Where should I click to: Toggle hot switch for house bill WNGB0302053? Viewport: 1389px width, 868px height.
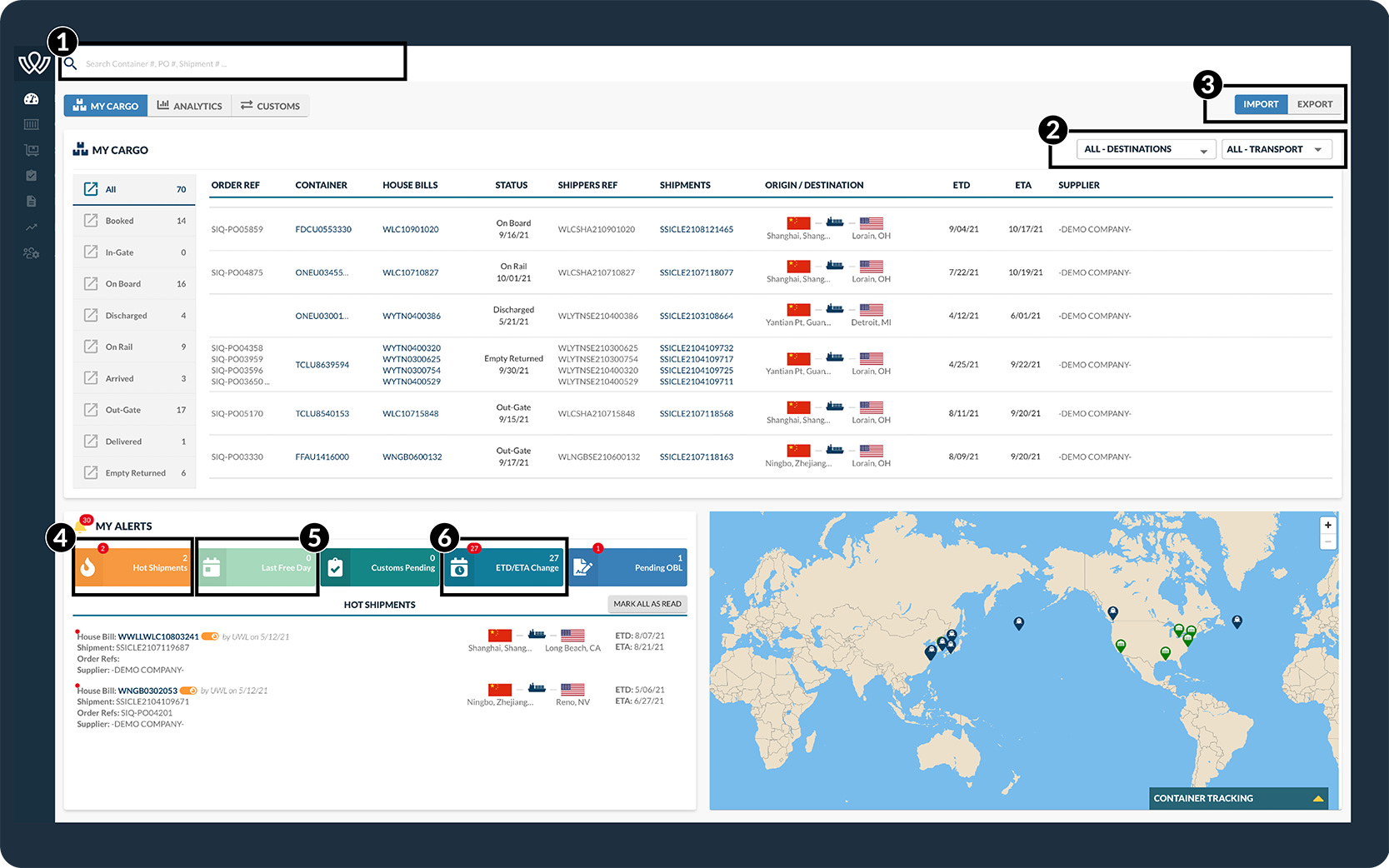(188, 691)
